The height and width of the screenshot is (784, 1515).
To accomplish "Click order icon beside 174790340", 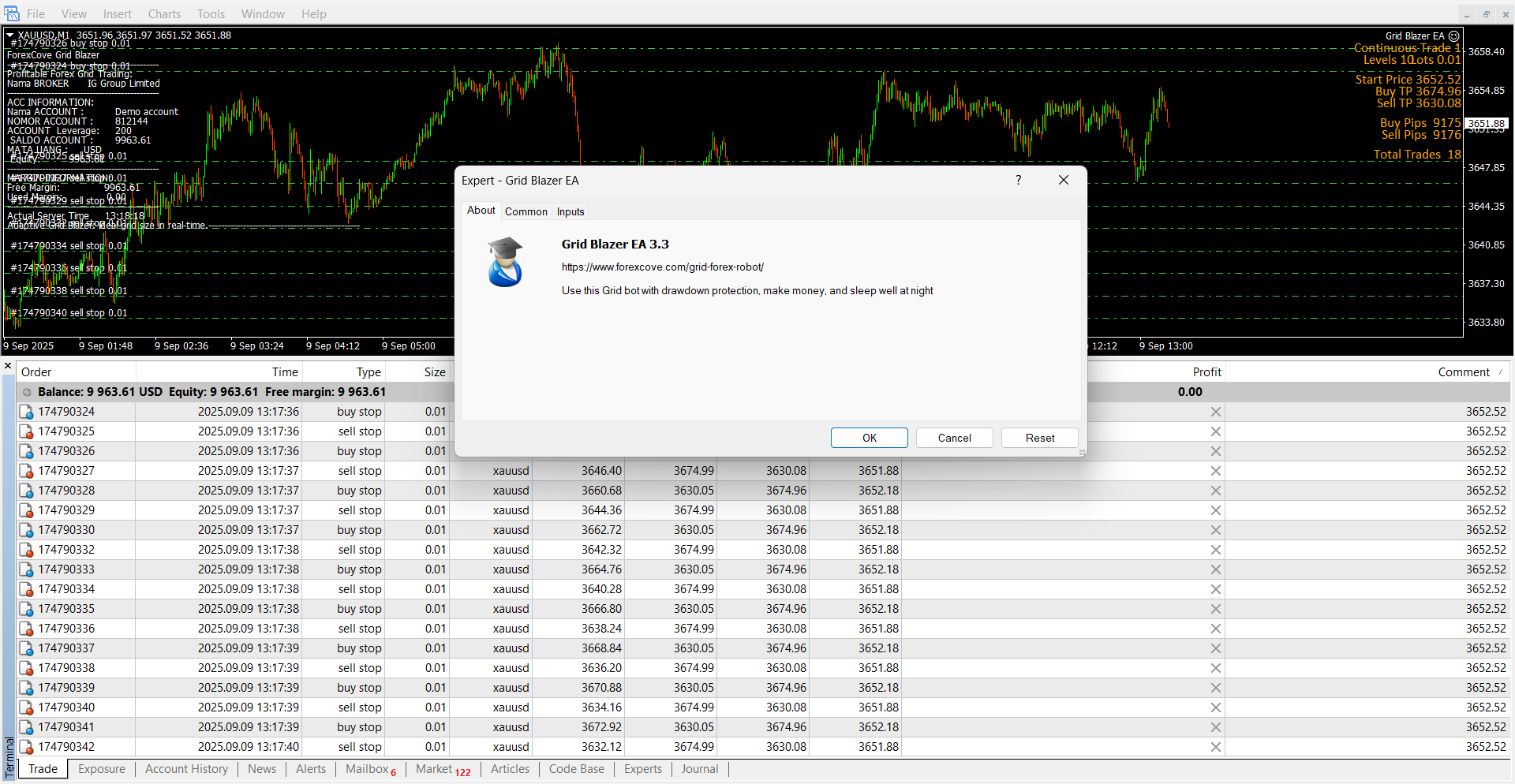I will click(26, 707).
